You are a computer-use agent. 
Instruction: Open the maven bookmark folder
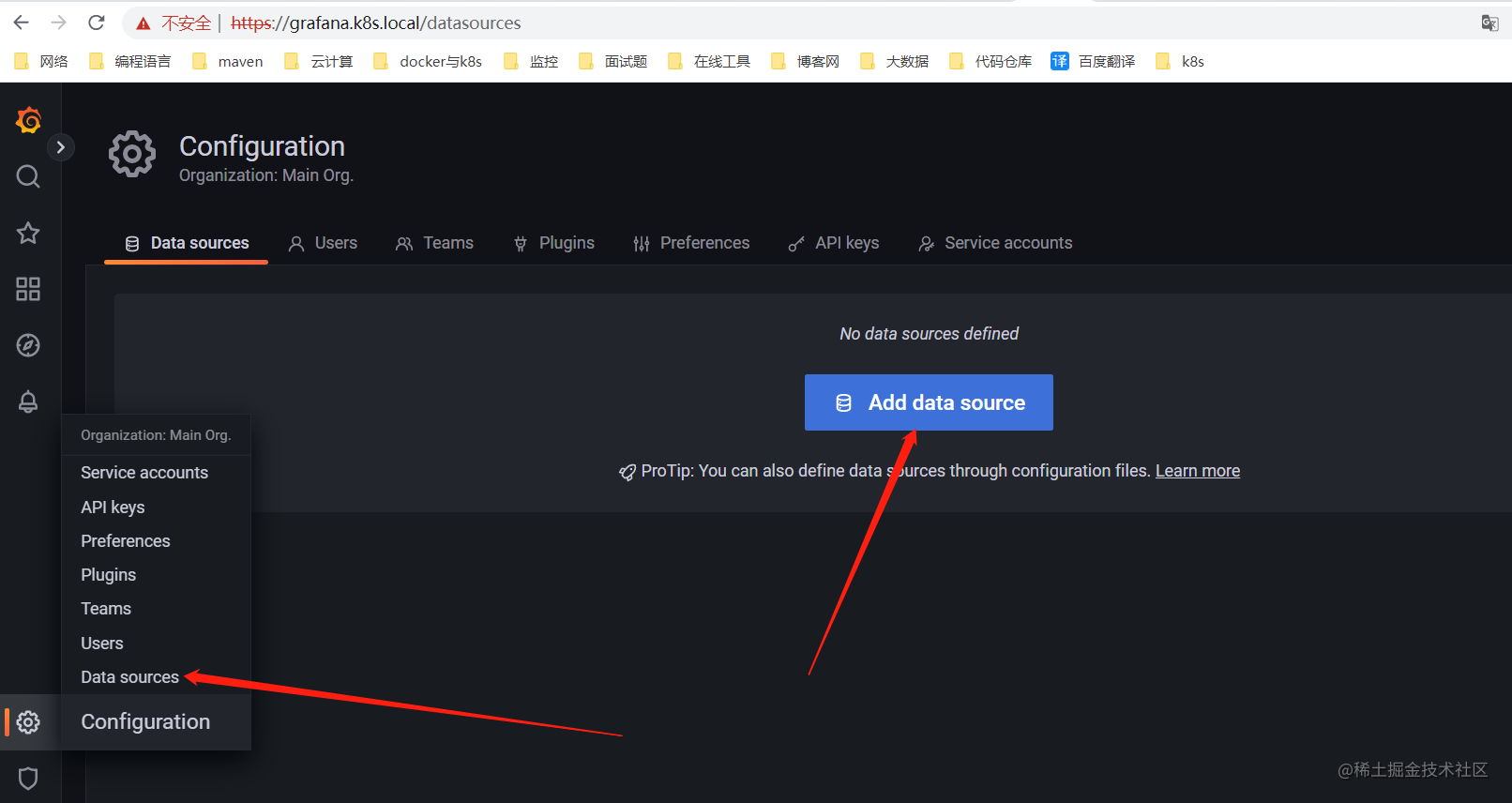[x=228, y=61]
